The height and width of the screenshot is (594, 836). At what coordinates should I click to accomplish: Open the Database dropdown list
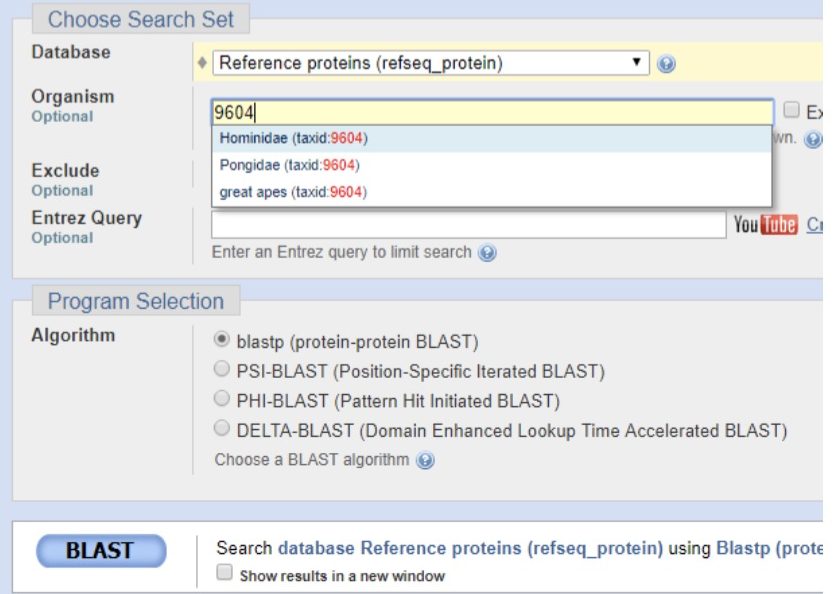tap(431, 63)
